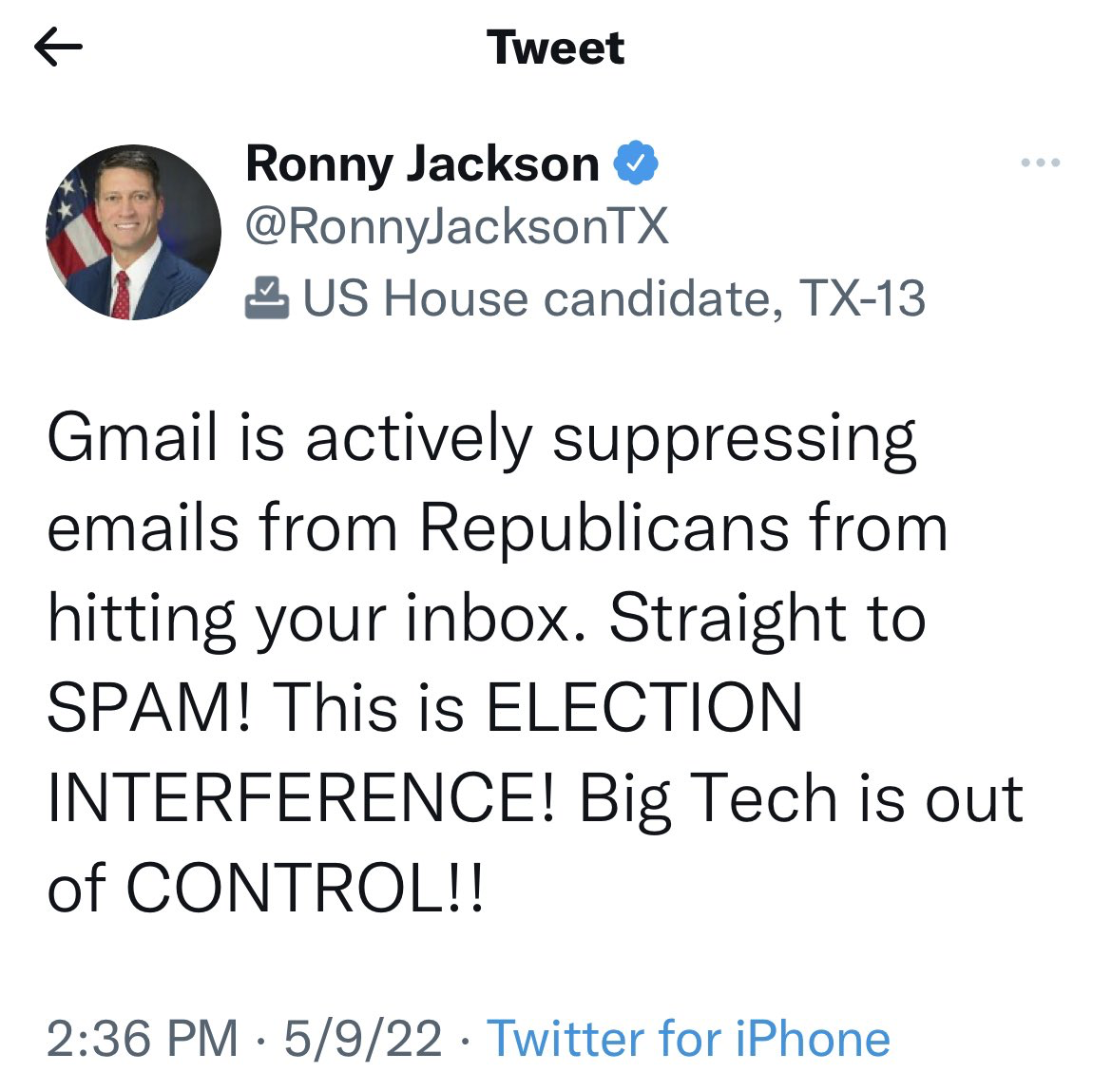This screenshot has height=1092, width=1112.
Task: Click the "US House candidate, TX-13" label
Action: point(614,298)
